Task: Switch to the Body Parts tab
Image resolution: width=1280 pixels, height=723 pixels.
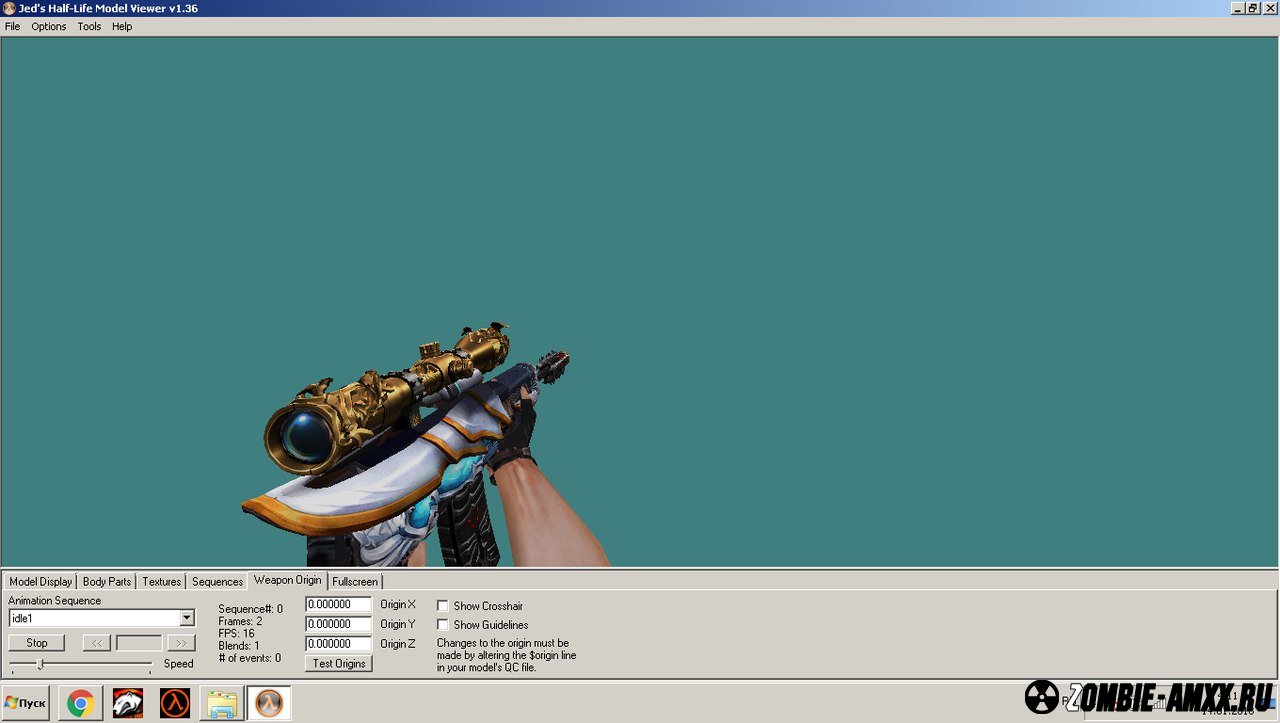Action: [x=107, y=581]
